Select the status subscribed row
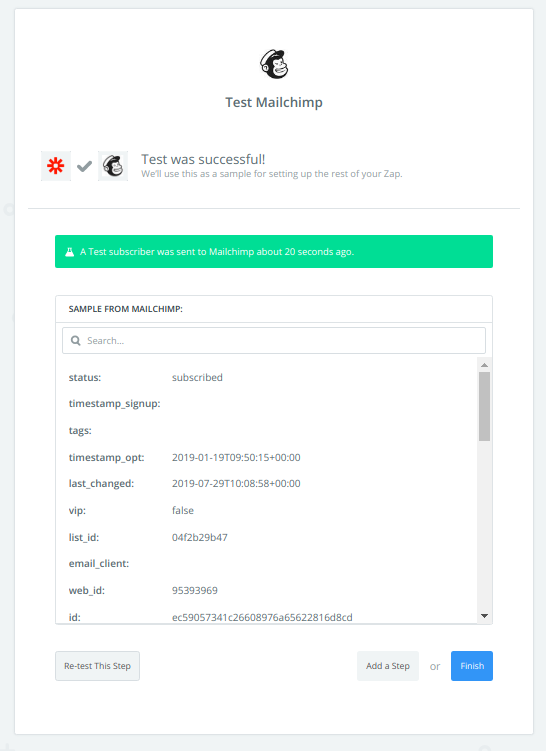The height and width of the screenshot is (751, 546). pyautogui.click(x=268, y=377)
